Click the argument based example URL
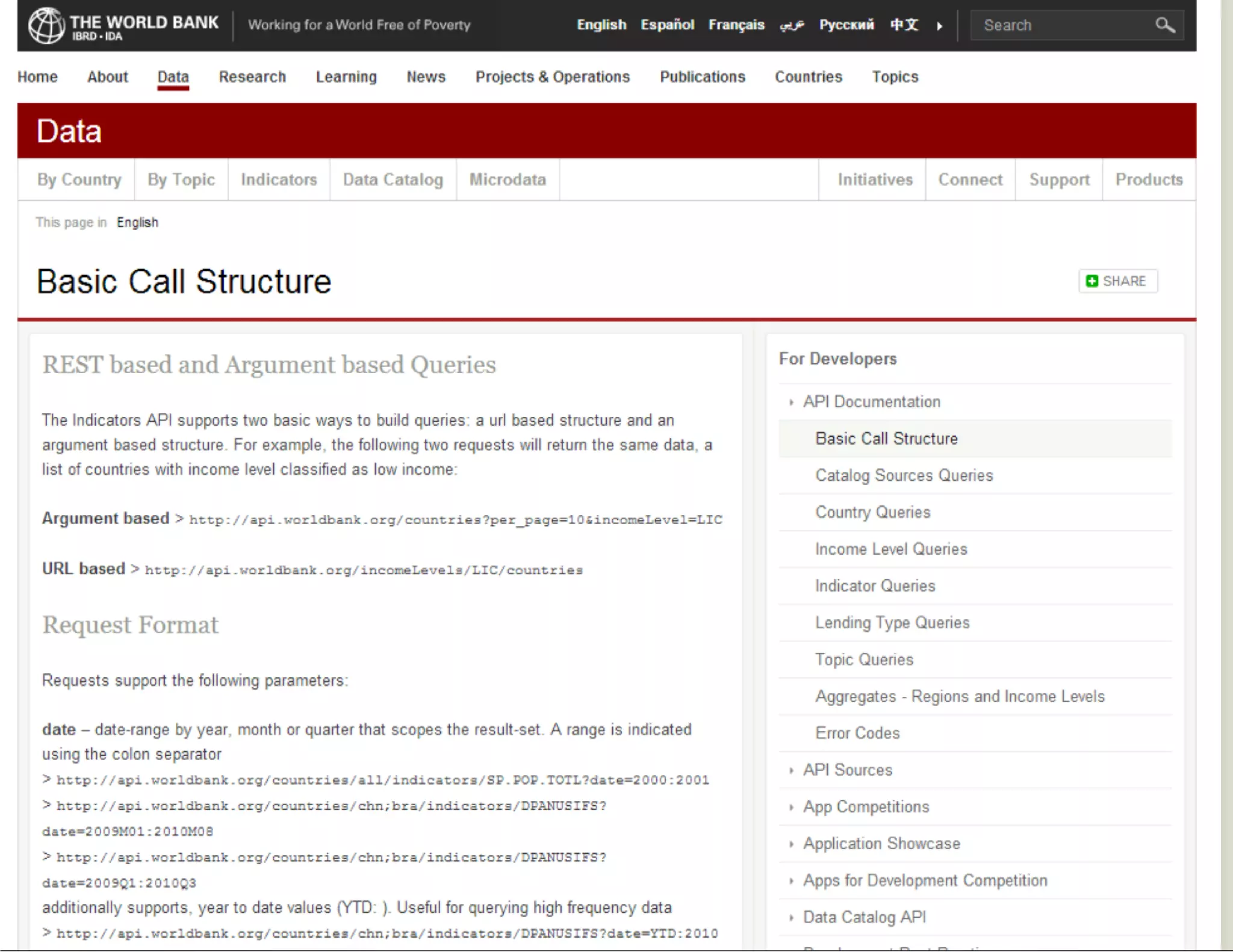 455,520
